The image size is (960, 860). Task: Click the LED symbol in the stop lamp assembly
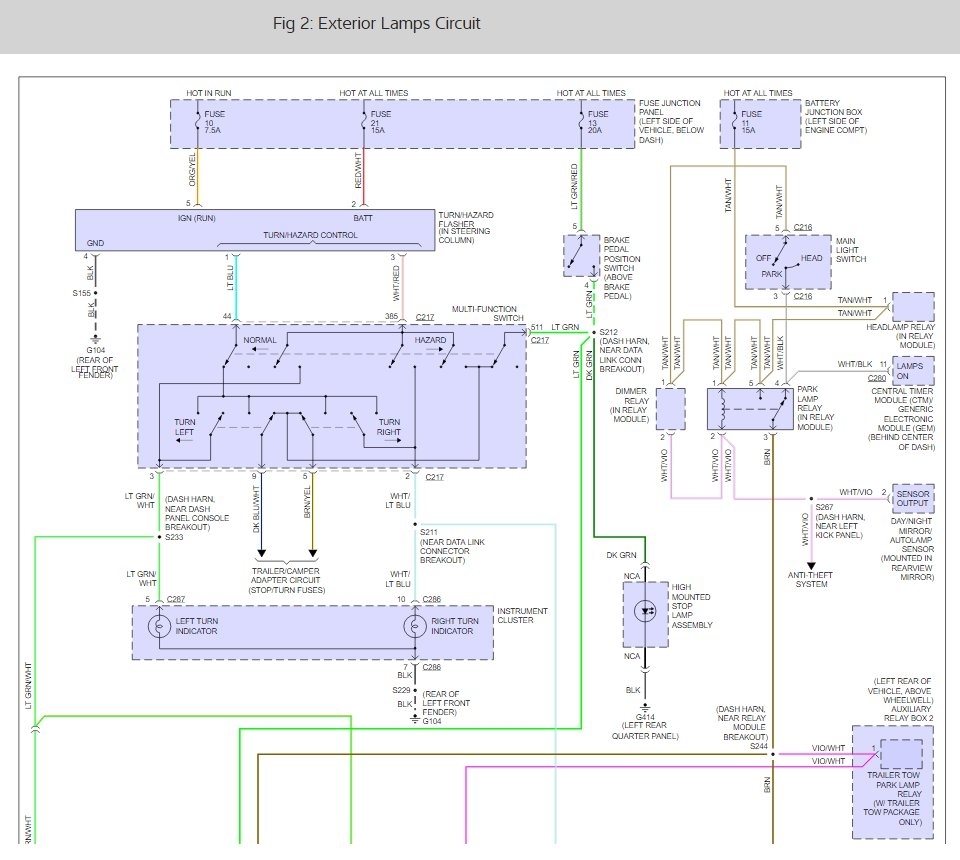pyautogui.click(x=645, y=611)
